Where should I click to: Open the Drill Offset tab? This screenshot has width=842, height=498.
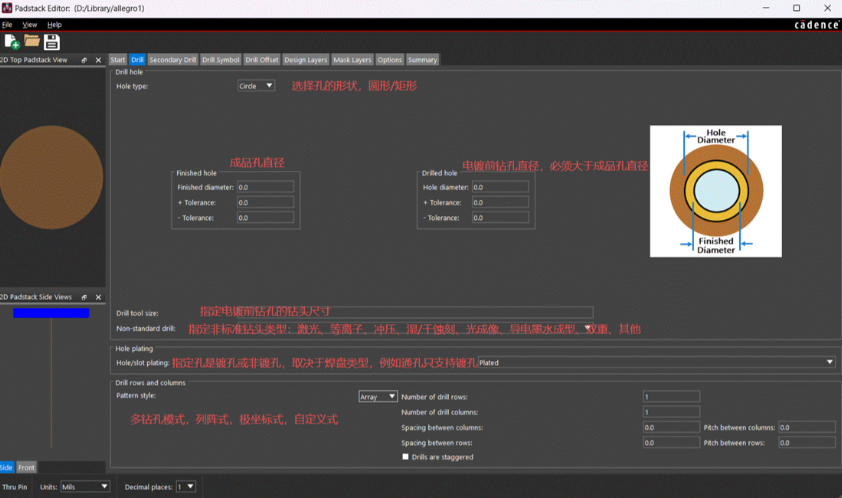click(x=262, y=60)
